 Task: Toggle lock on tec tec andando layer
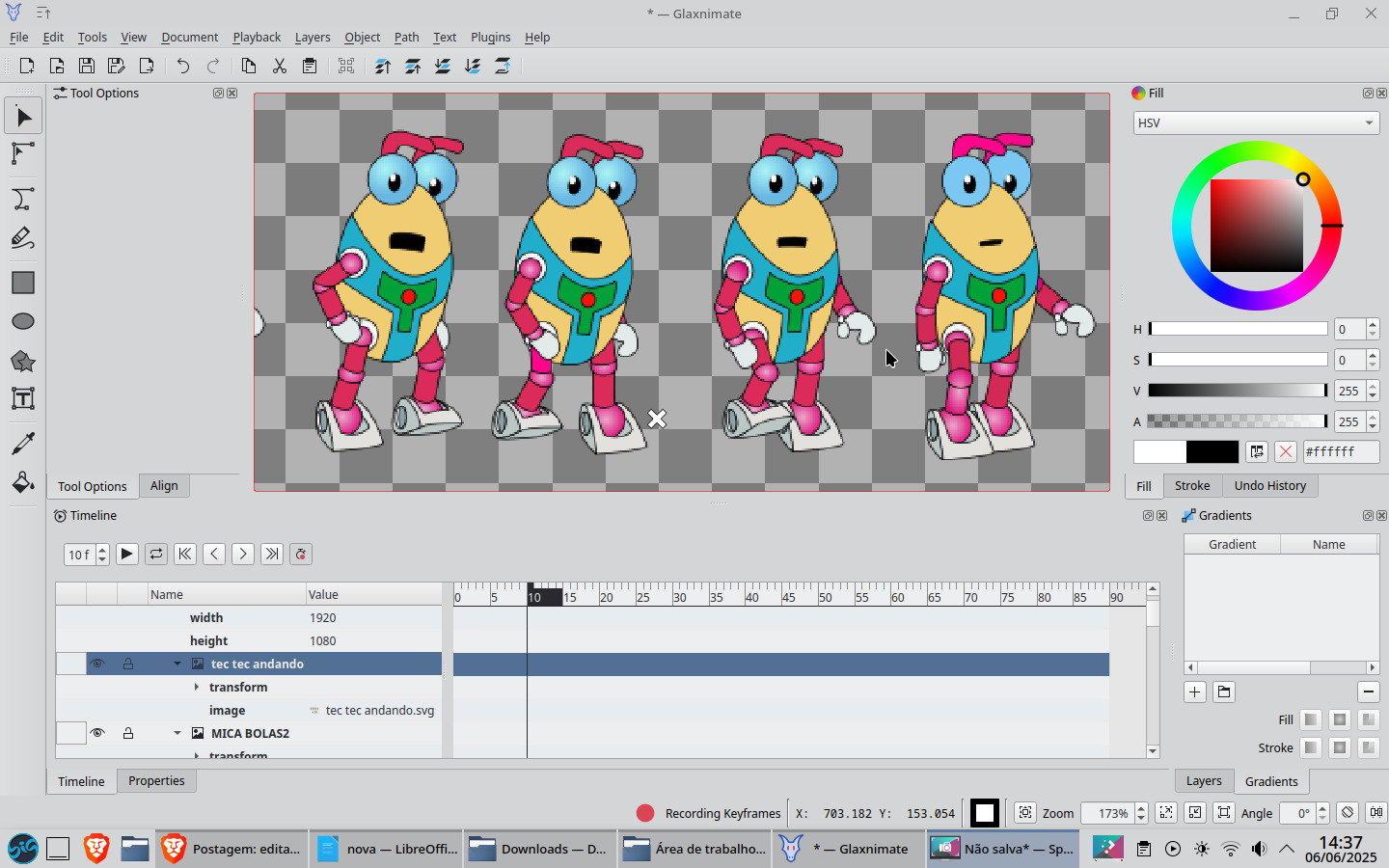(x=128, y=664)
